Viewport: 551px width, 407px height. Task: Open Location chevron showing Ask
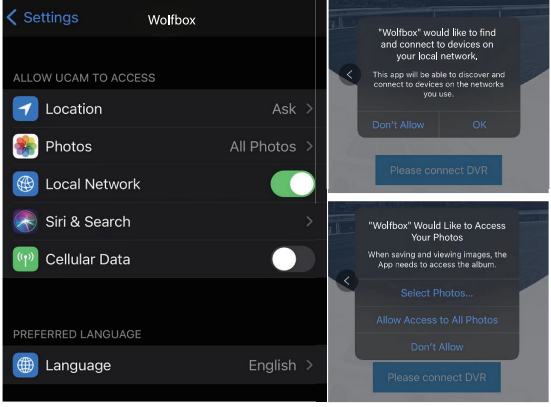[309, 109]
